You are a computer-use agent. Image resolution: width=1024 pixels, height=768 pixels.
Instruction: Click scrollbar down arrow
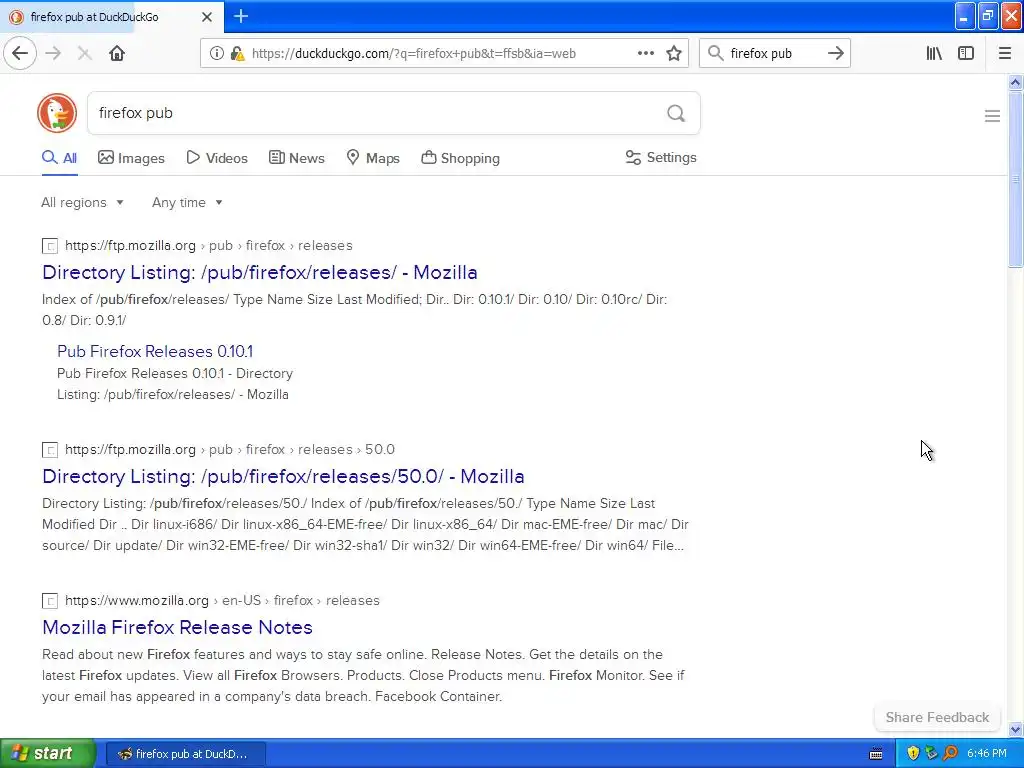pyautogui.click(x=1015, y=729)
